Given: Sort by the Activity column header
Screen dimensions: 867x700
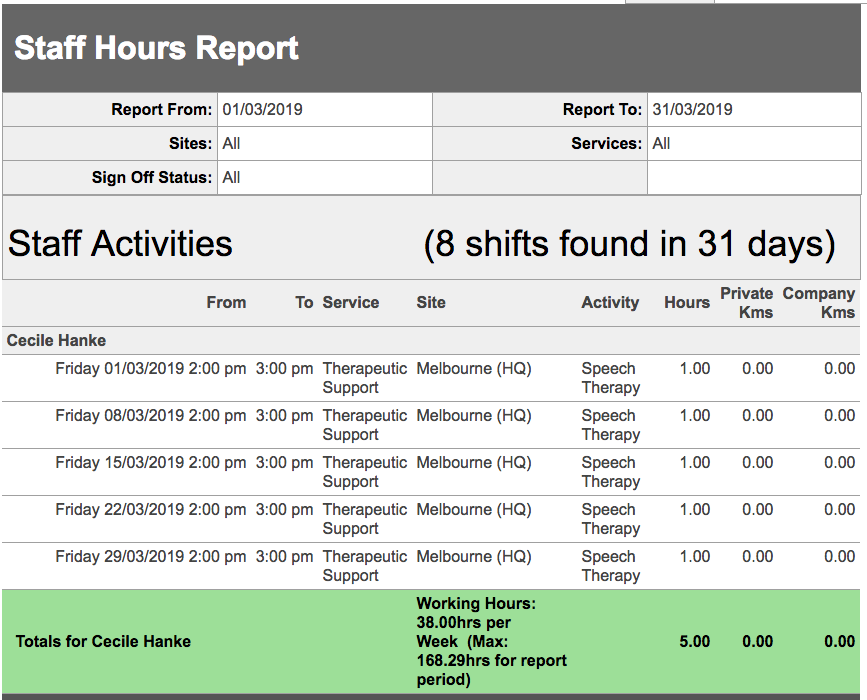Looking at the screenshot, I should coord(610,303).
